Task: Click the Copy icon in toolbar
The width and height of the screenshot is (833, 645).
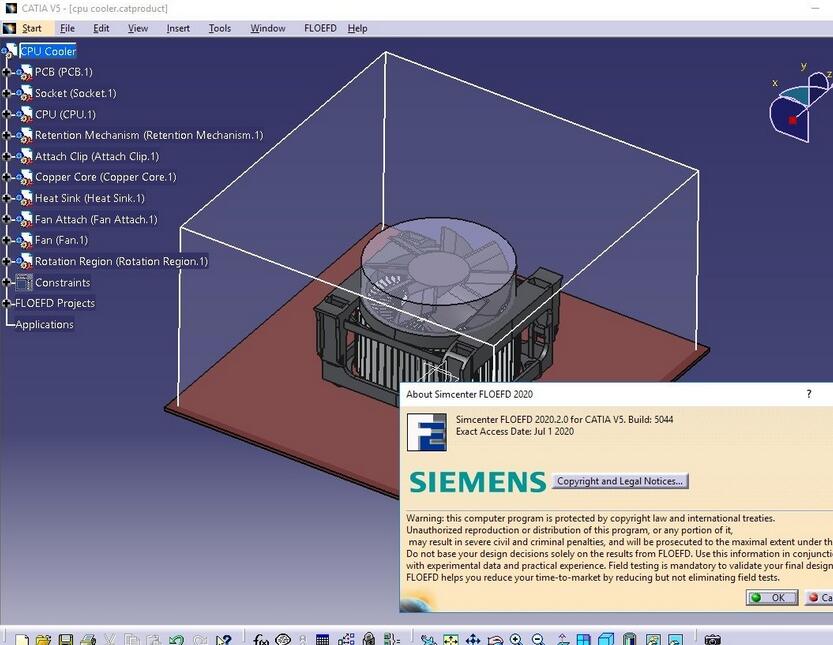Action: (x=132, y=639)
